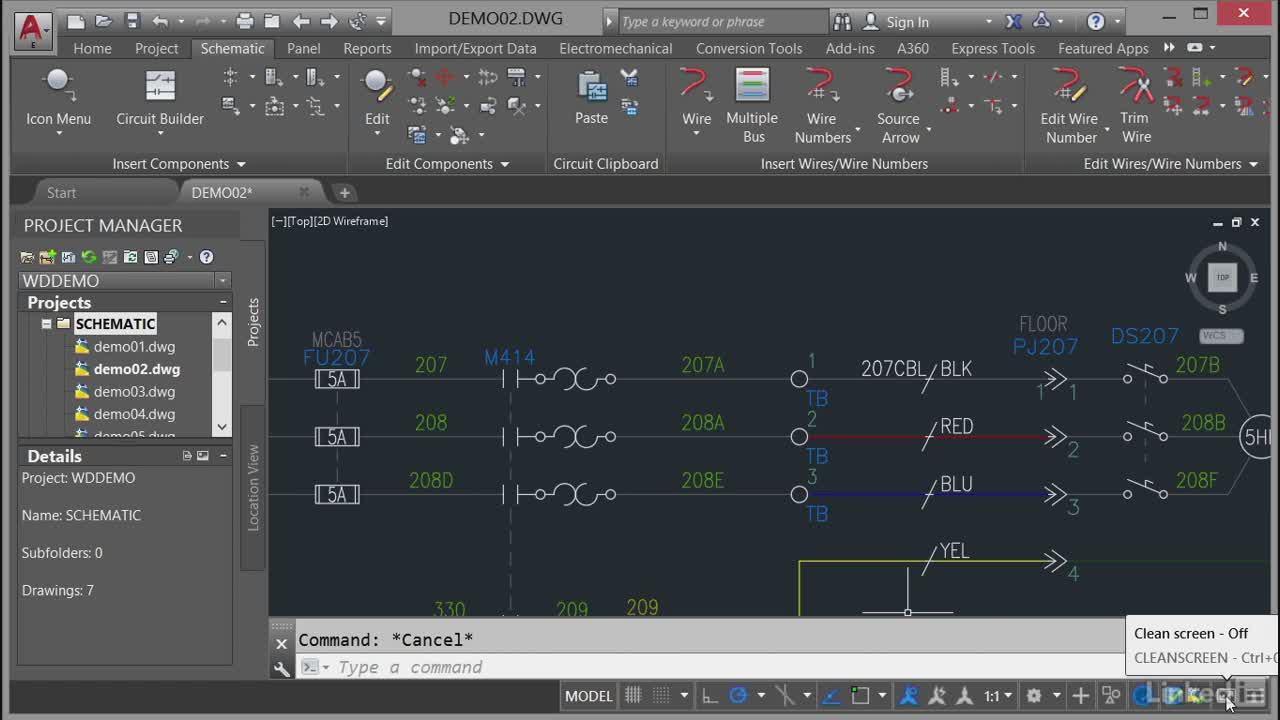Toggle annotation visibility in status bar
The image size is (1280, 720).
point(909,696)
